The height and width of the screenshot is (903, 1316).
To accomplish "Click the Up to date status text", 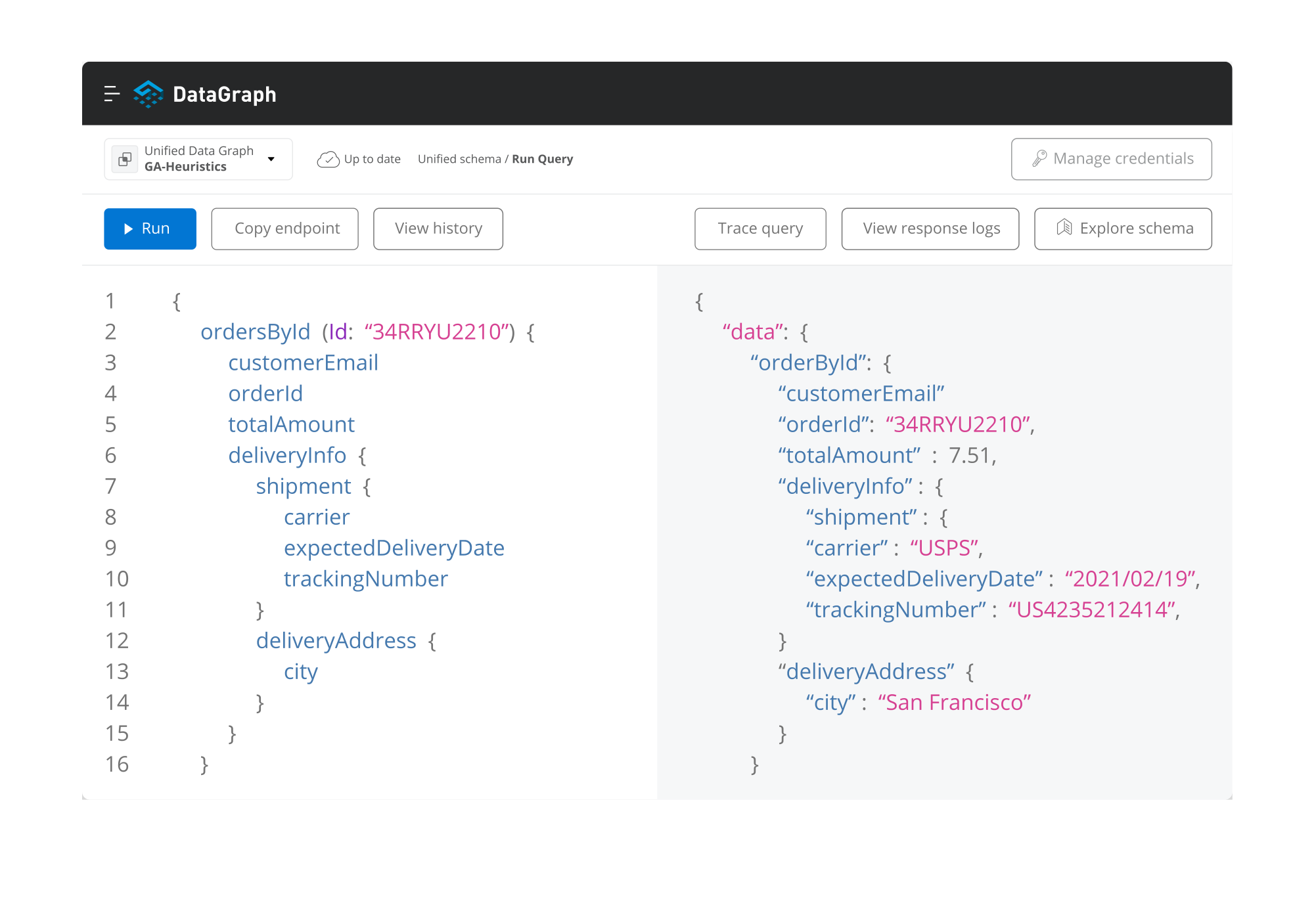I will coord(373,159).
